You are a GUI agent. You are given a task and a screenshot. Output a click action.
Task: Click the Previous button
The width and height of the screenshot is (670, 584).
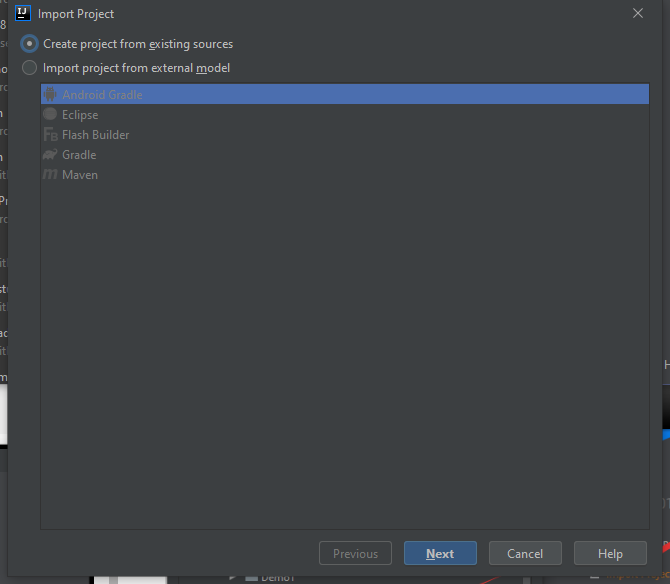pos(355,553)
